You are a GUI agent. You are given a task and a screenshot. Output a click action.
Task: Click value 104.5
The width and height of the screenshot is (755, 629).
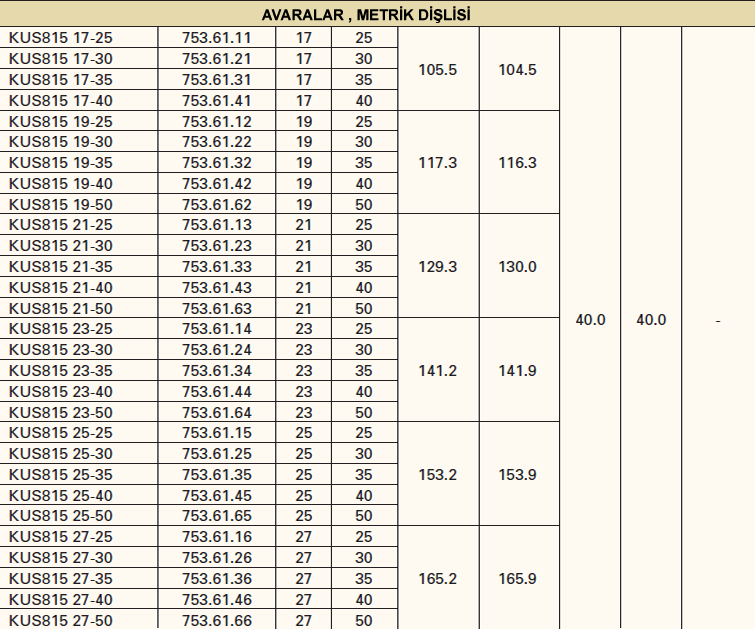pos(517,70)
